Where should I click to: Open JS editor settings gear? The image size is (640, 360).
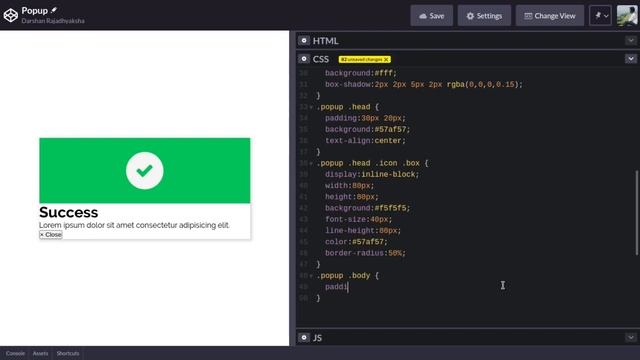click(x=304, y=338)
